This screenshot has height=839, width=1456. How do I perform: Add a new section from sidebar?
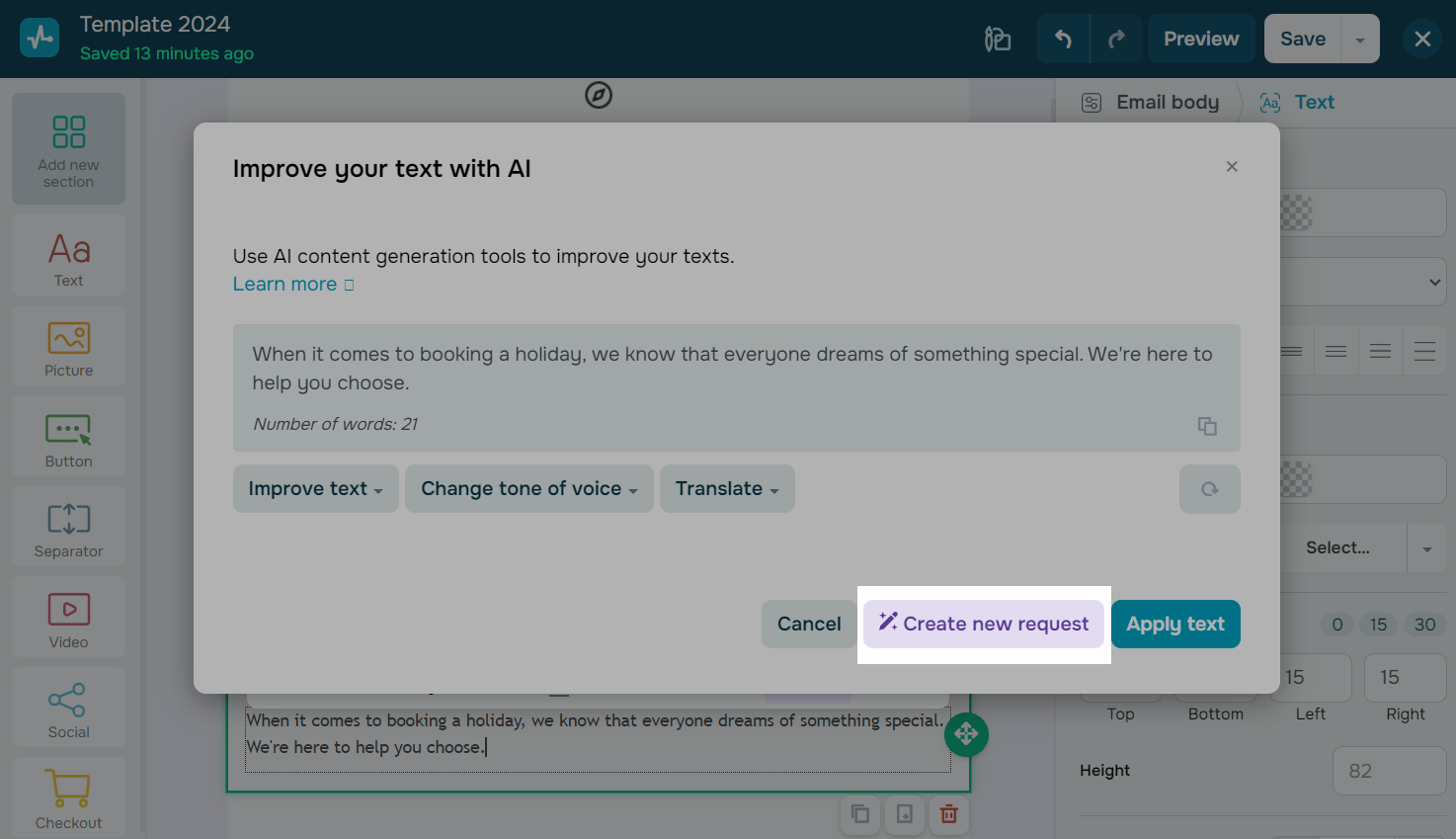pyautogui.click(x=68, y=148)
